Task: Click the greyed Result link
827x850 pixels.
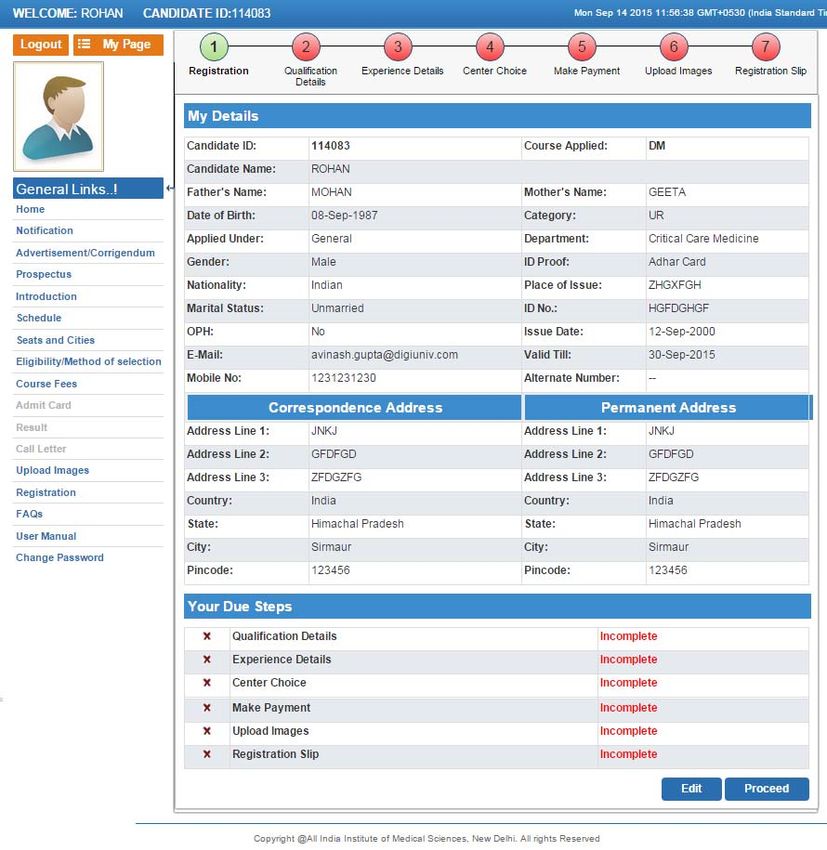Action: [31, 427]
